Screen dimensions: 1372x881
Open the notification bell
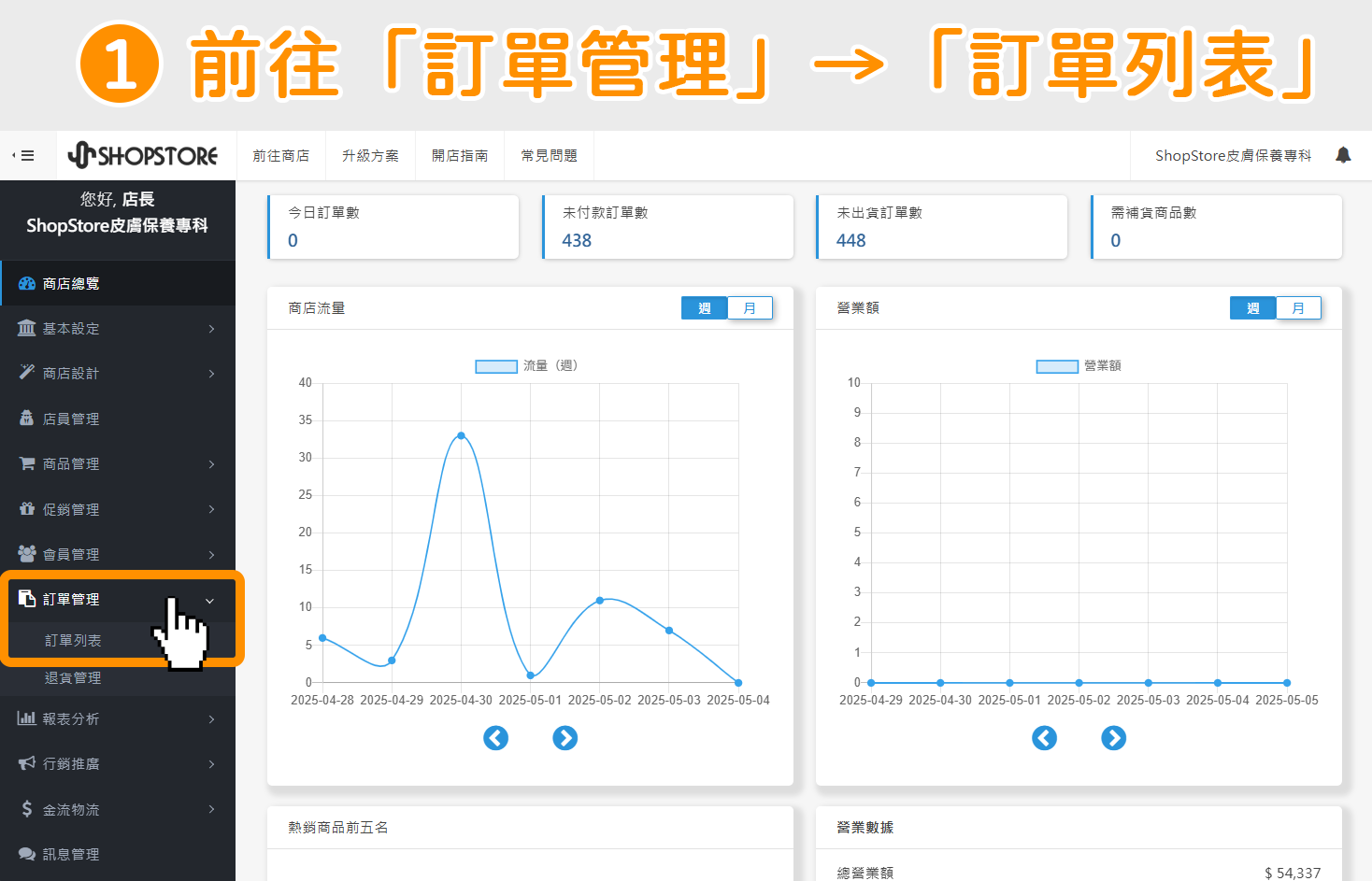[x=1343, y=155]
